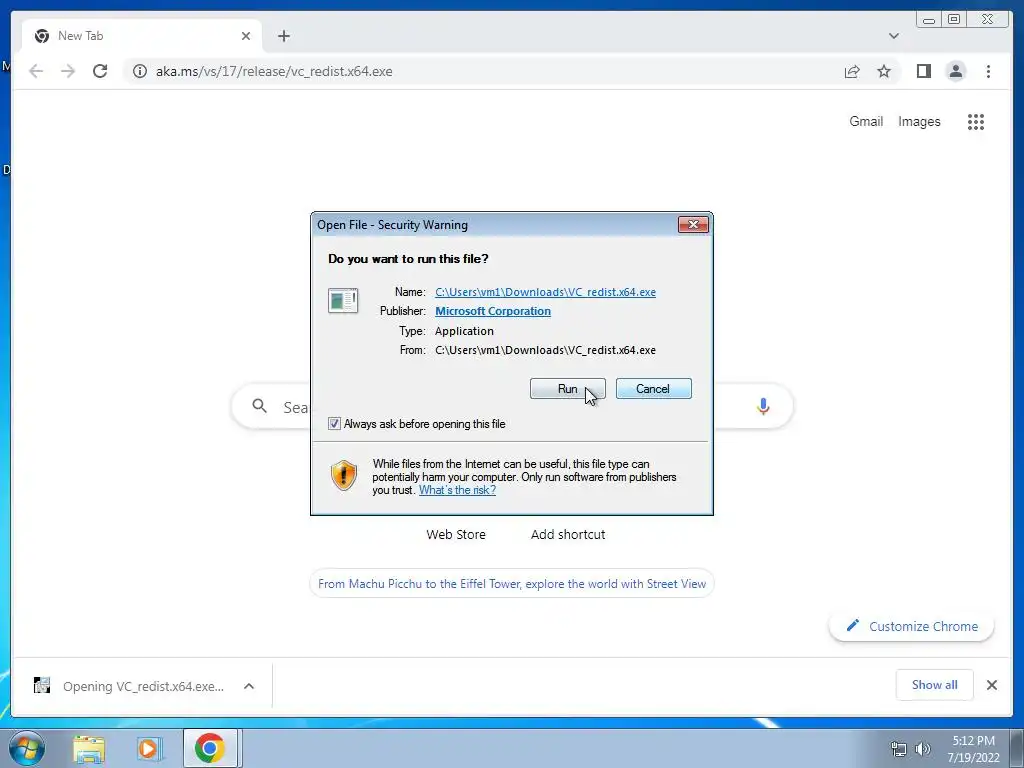Open the Windows Start menu
This screenshot has width=1024, height=768.
pyautogui.click(x=26, y=748)
